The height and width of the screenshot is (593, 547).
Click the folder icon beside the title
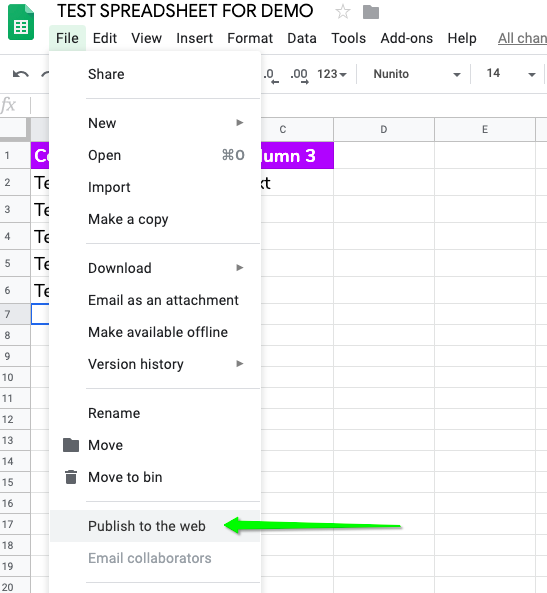point(371,12)
